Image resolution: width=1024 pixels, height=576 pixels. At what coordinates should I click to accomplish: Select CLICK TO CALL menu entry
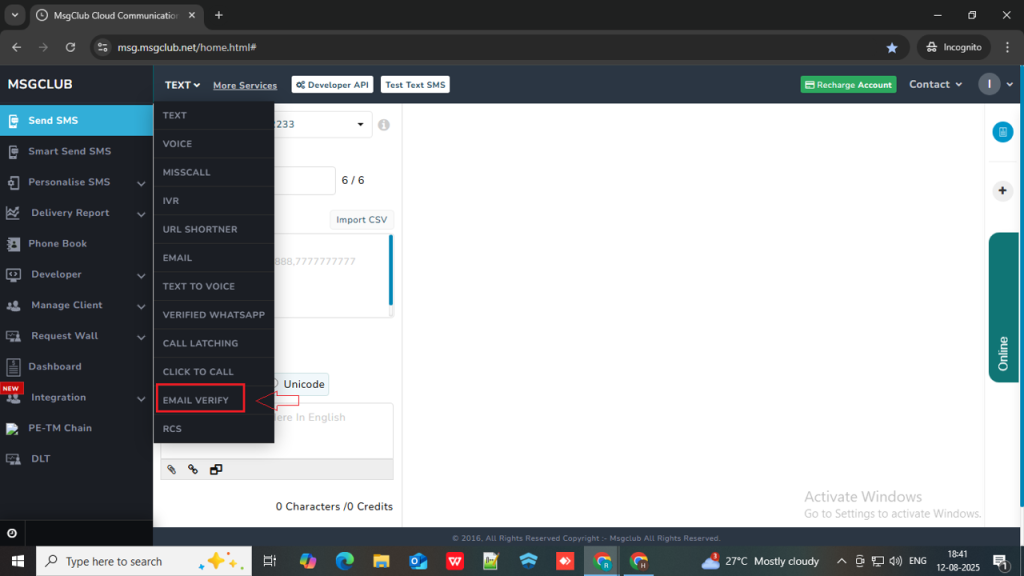click(214, 372)
